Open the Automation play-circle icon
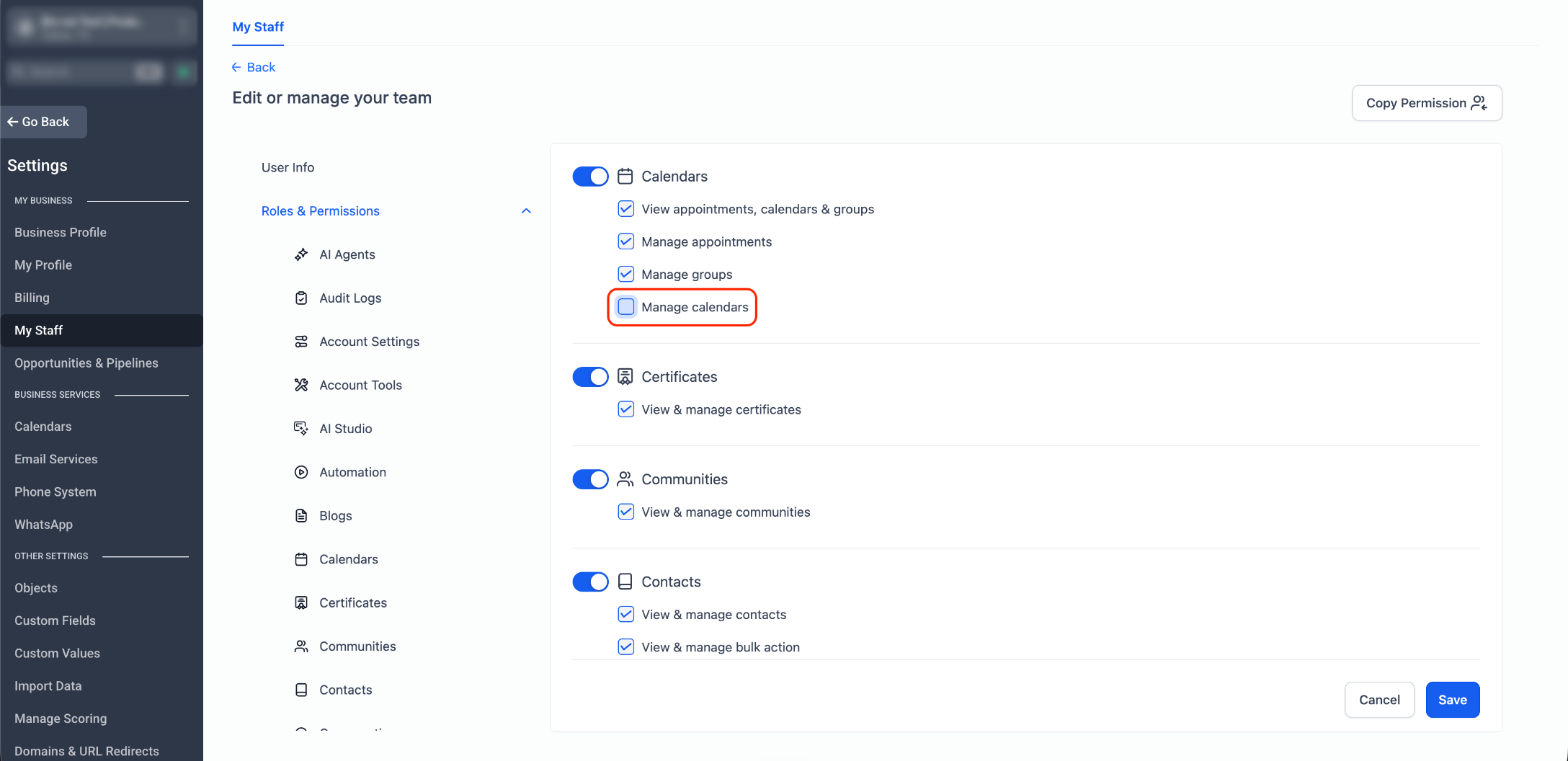Viewport: 1568px width, 761px height. (x=301, y=472)
